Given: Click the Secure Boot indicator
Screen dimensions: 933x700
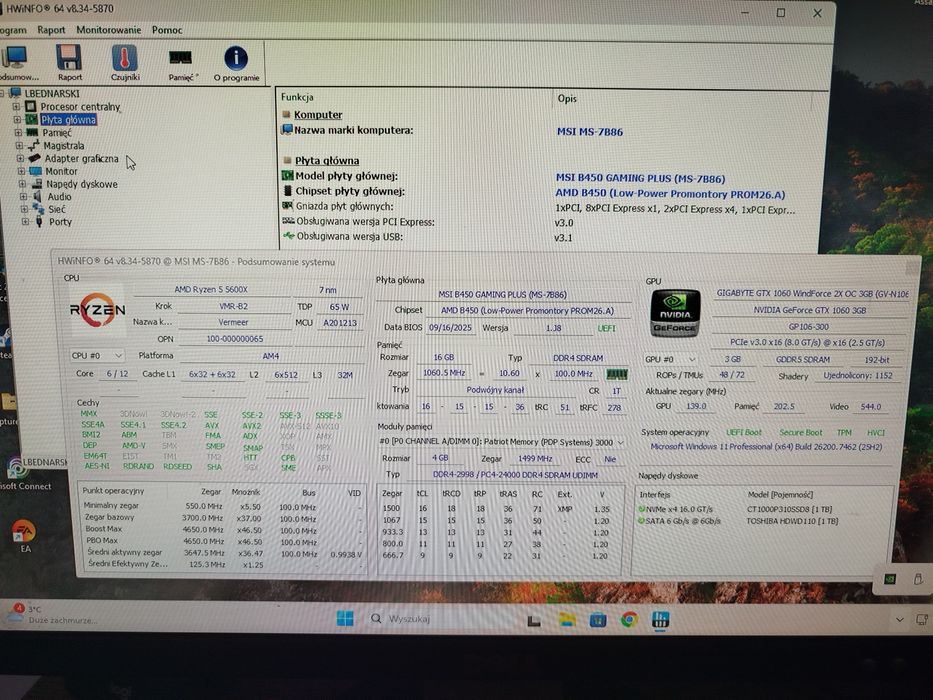Looking at the screenshot, I should (801, 433).
